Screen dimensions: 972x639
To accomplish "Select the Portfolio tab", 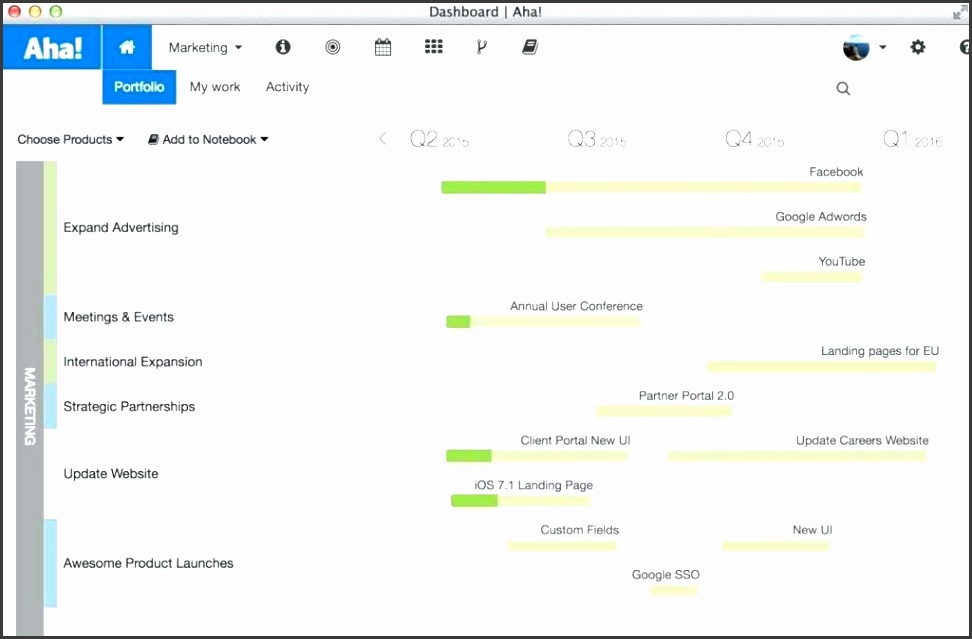I will (x=139, y=87).
